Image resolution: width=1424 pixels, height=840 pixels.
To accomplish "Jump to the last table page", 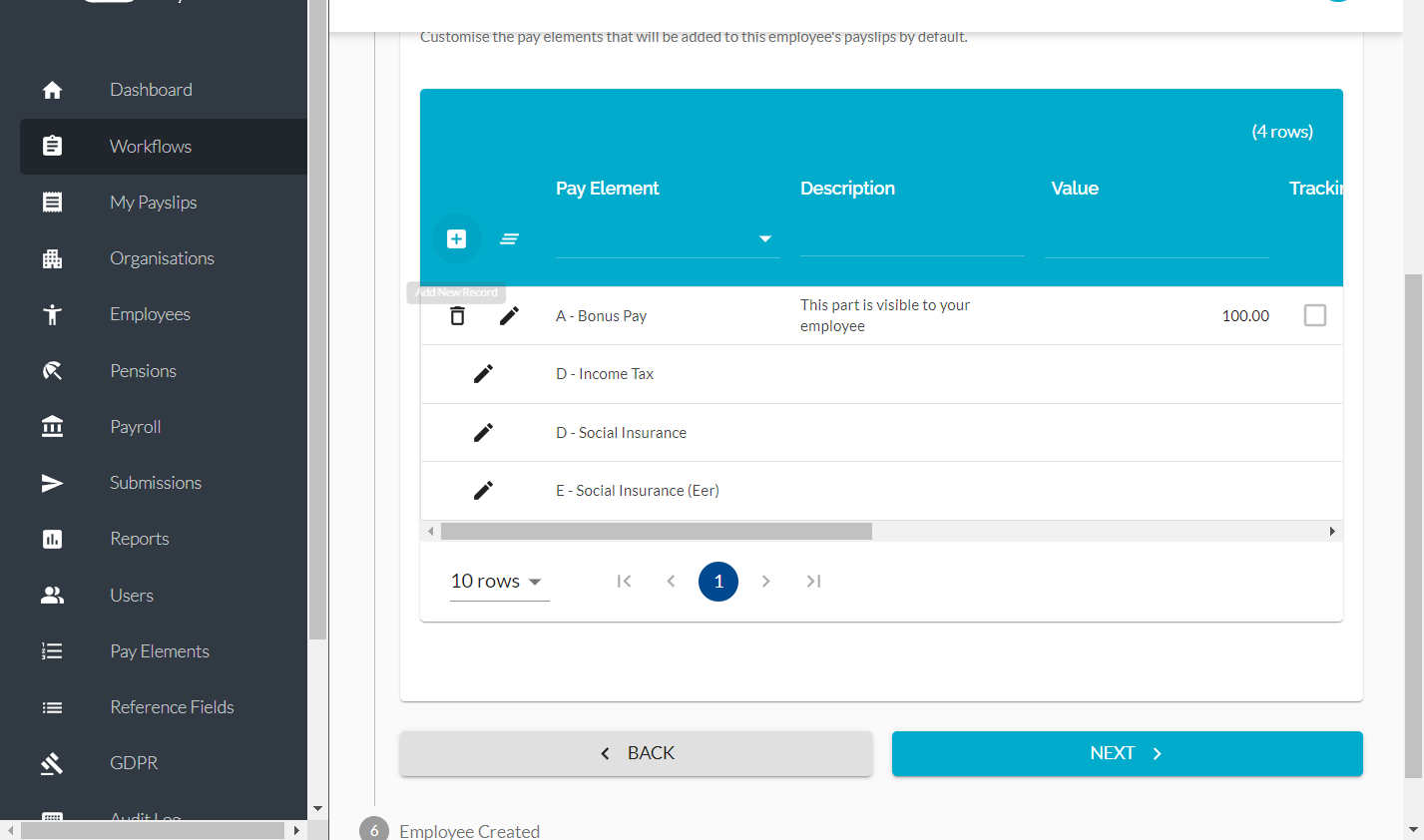I will click(x=813, y=582).
